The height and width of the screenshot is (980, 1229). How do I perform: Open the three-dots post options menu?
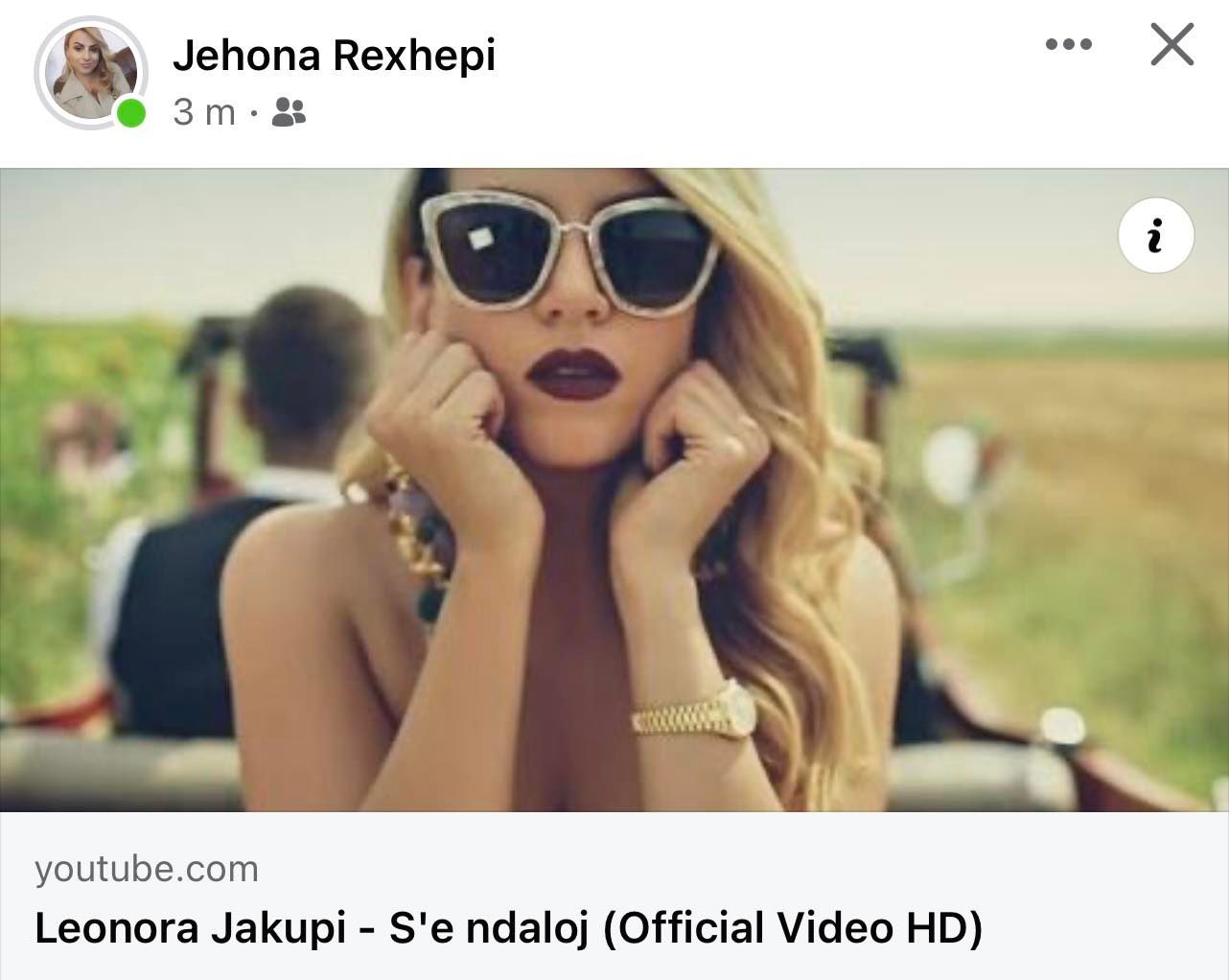coord(1069,45)
